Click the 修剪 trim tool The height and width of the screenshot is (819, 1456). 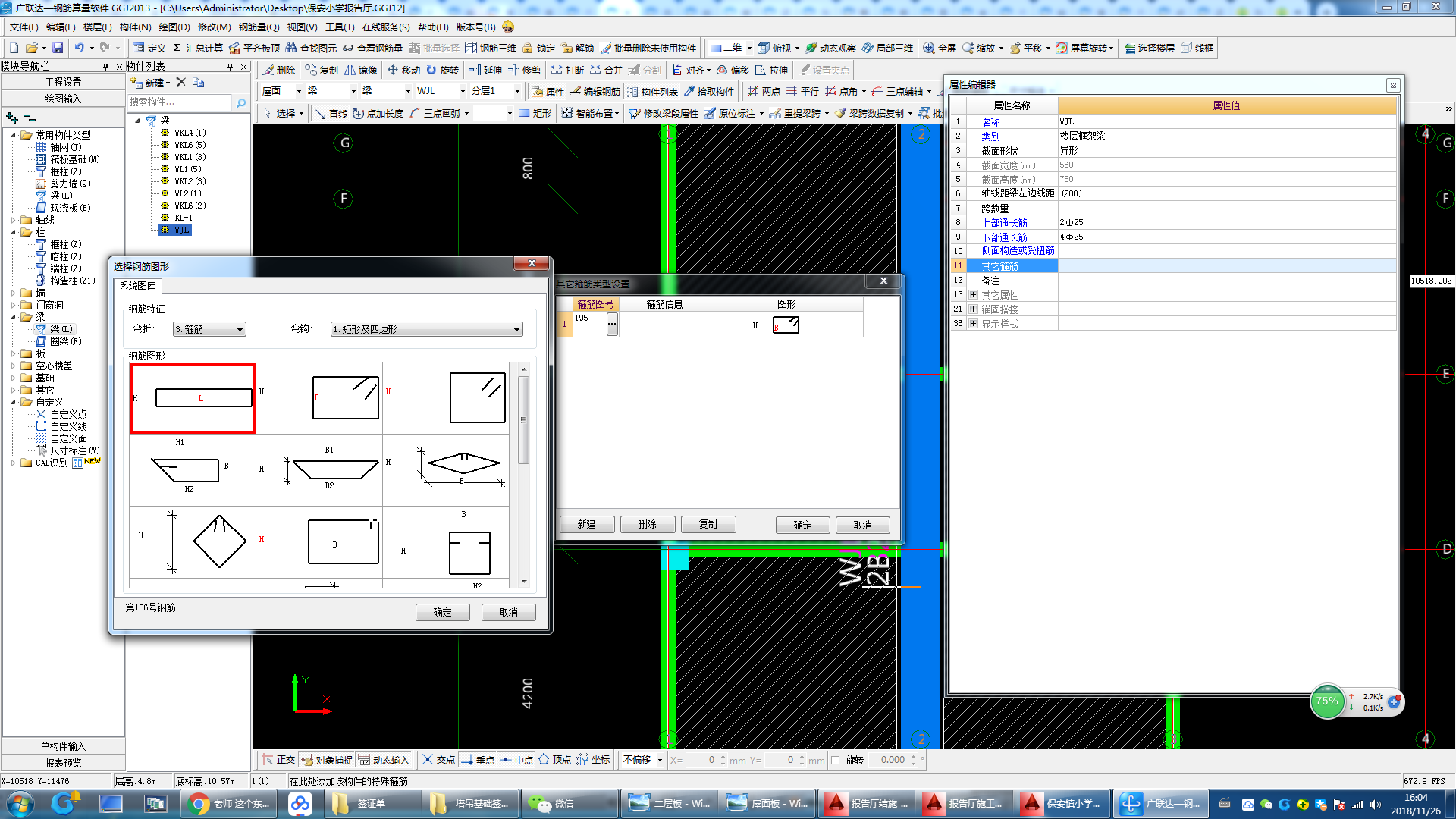coord(524,70)
